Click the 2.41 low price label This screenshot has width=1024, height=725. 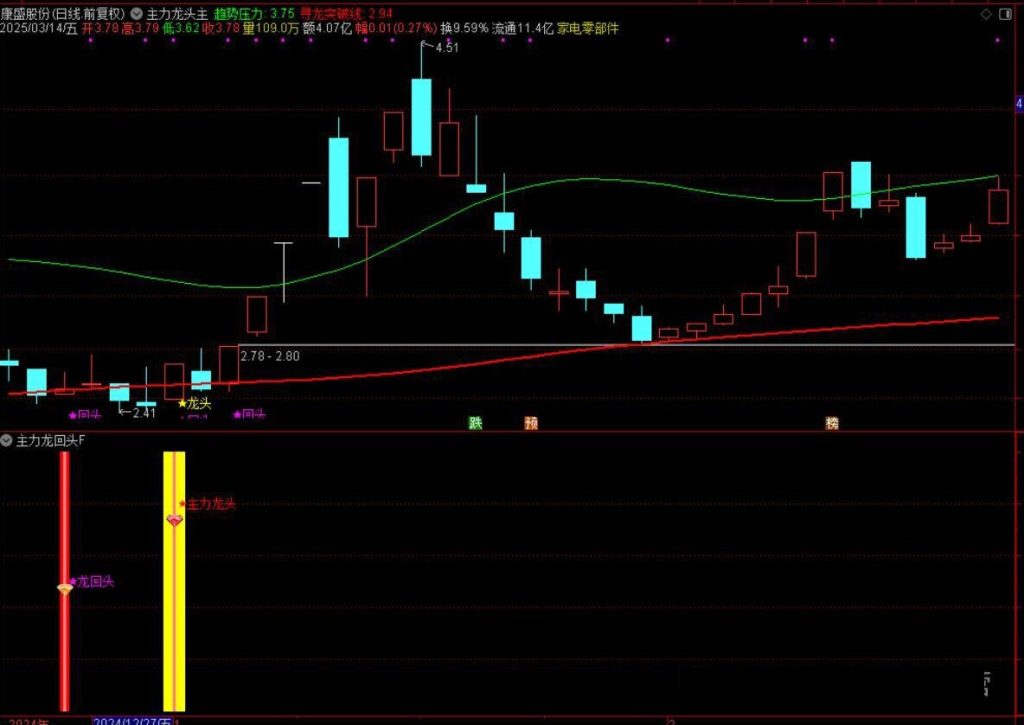[x=143, y=412]
